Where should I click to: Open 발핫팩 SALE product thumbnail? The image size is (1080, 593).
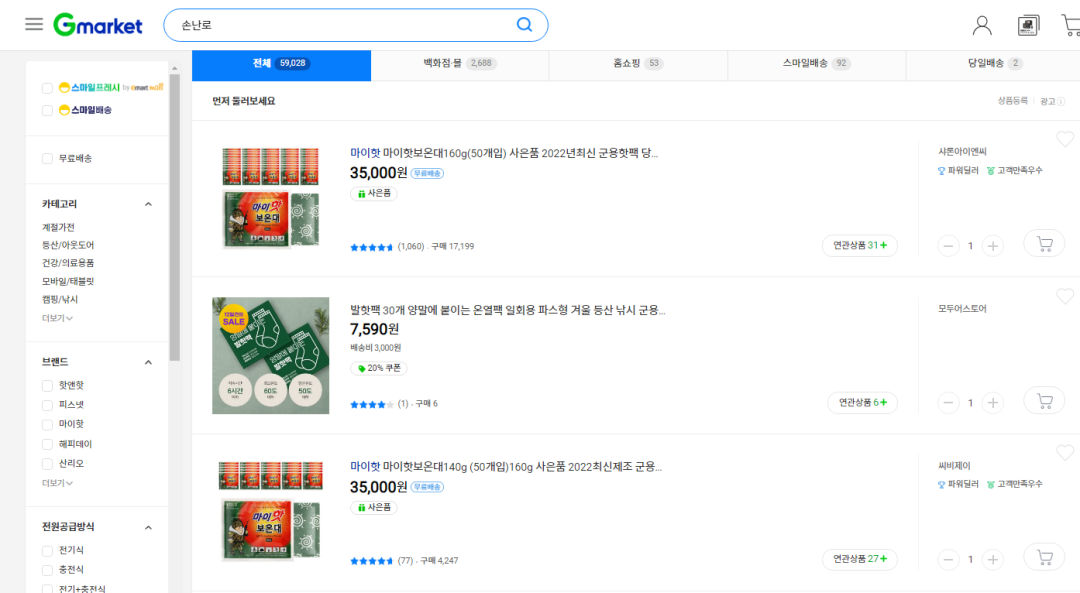[271, 355]
